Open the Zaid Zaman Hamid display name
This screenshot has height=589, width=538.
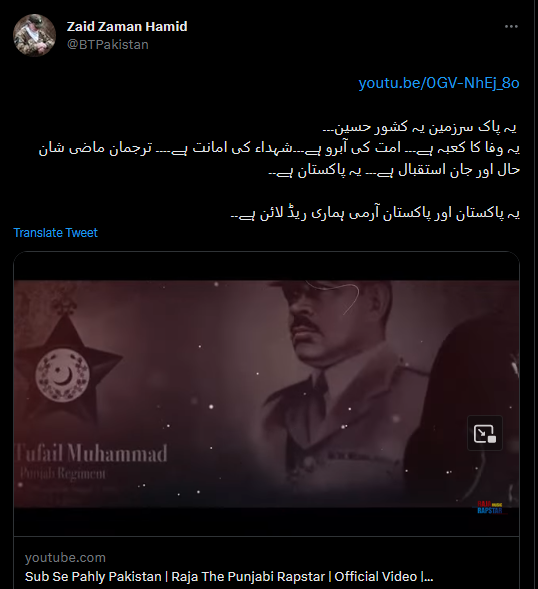tap(127, 26)
